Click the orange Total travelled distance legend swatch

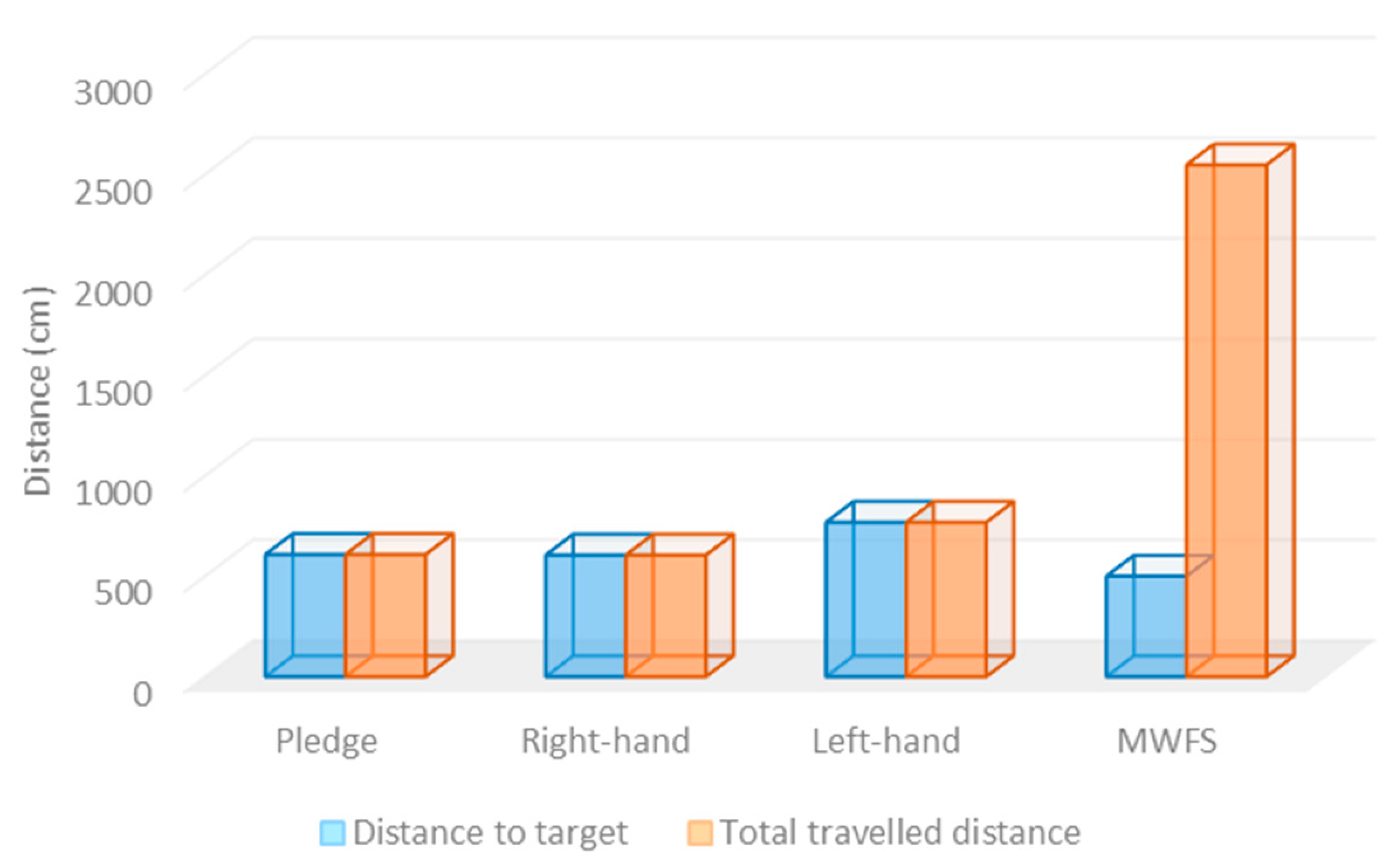tap(700, 833)
